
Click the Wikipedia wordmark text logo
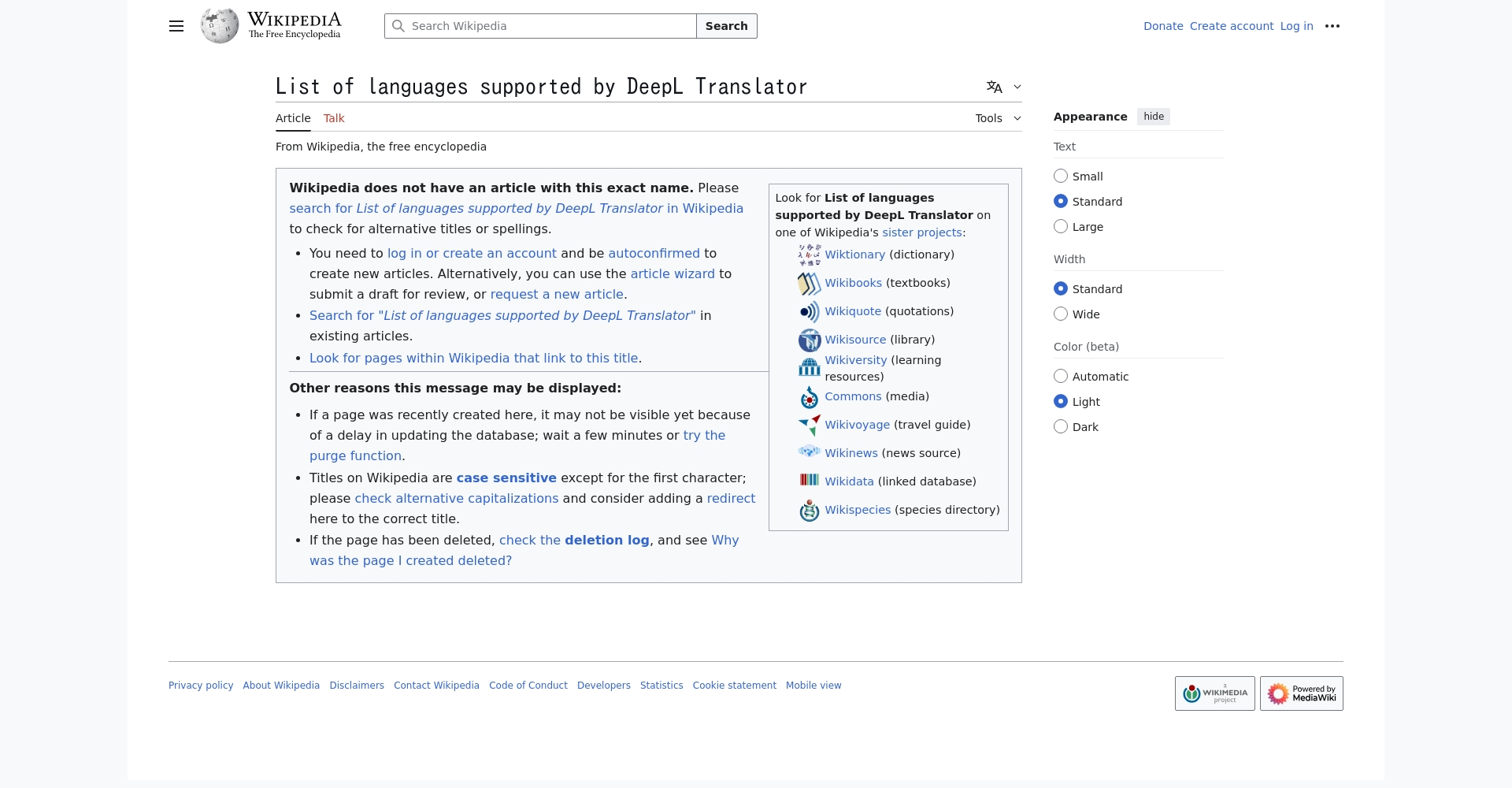(x=295, y=25)
